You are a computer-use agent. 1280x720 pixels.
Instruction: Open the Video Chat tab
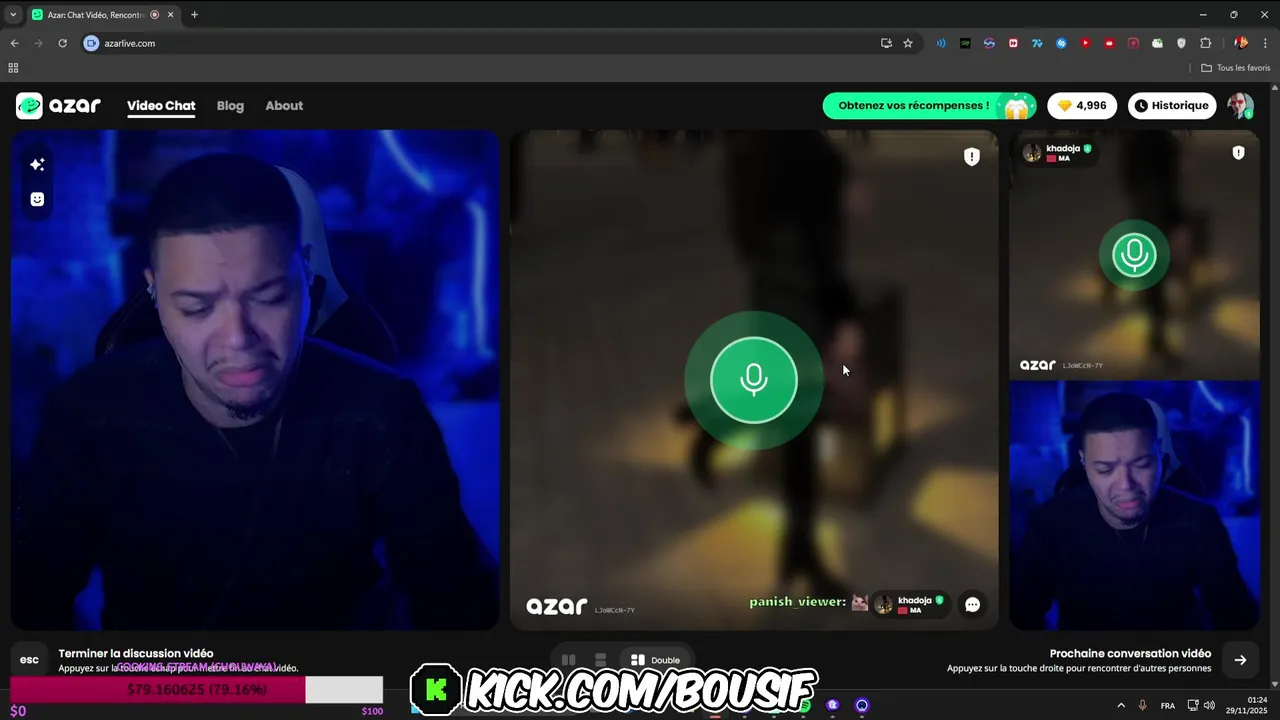pyautogui.click(x=161, y=106)
